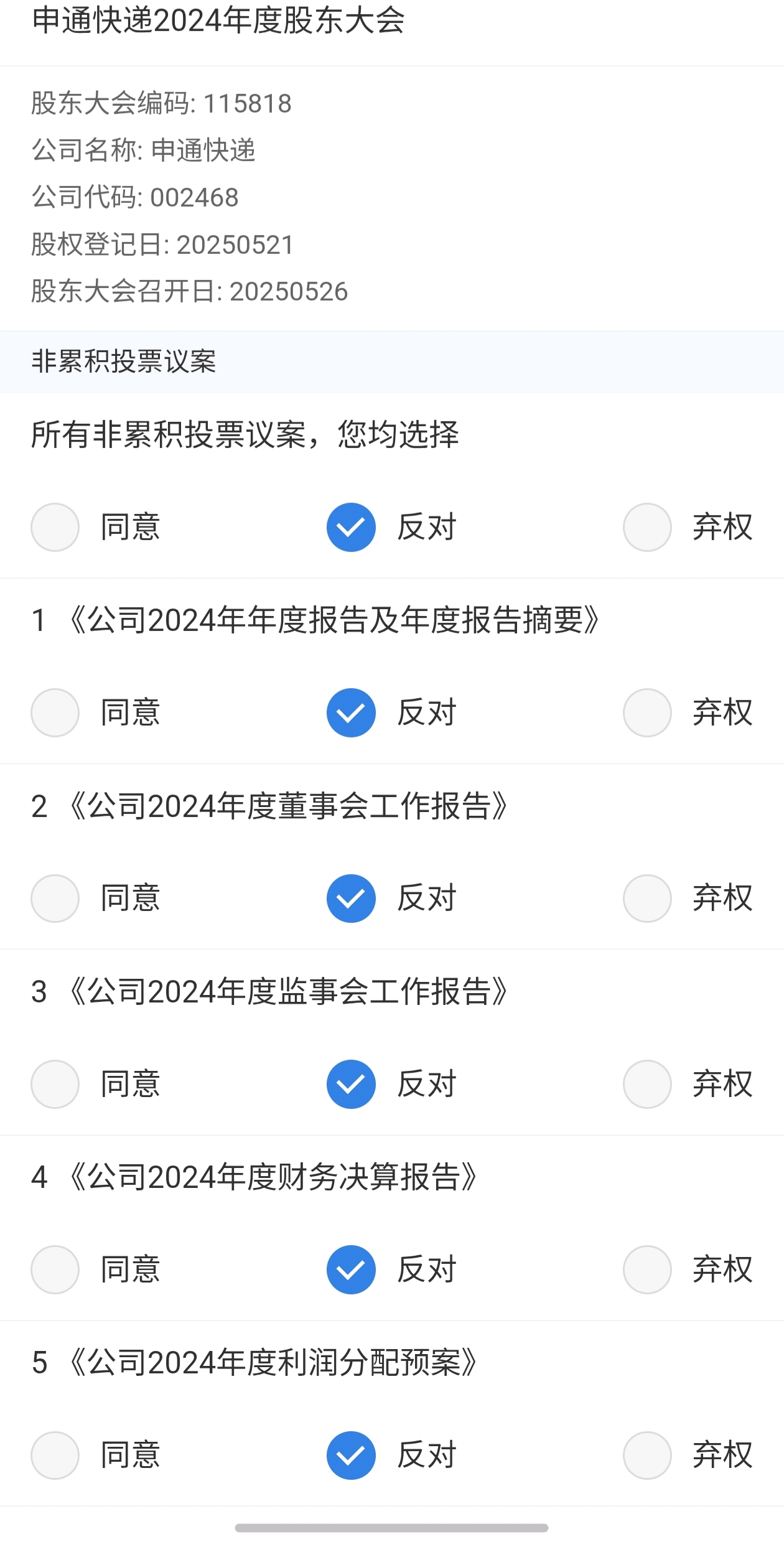This screenshot has width=784, height=1547.
Task: Tap the home indicator bar at bottom
Action: 391,1527
